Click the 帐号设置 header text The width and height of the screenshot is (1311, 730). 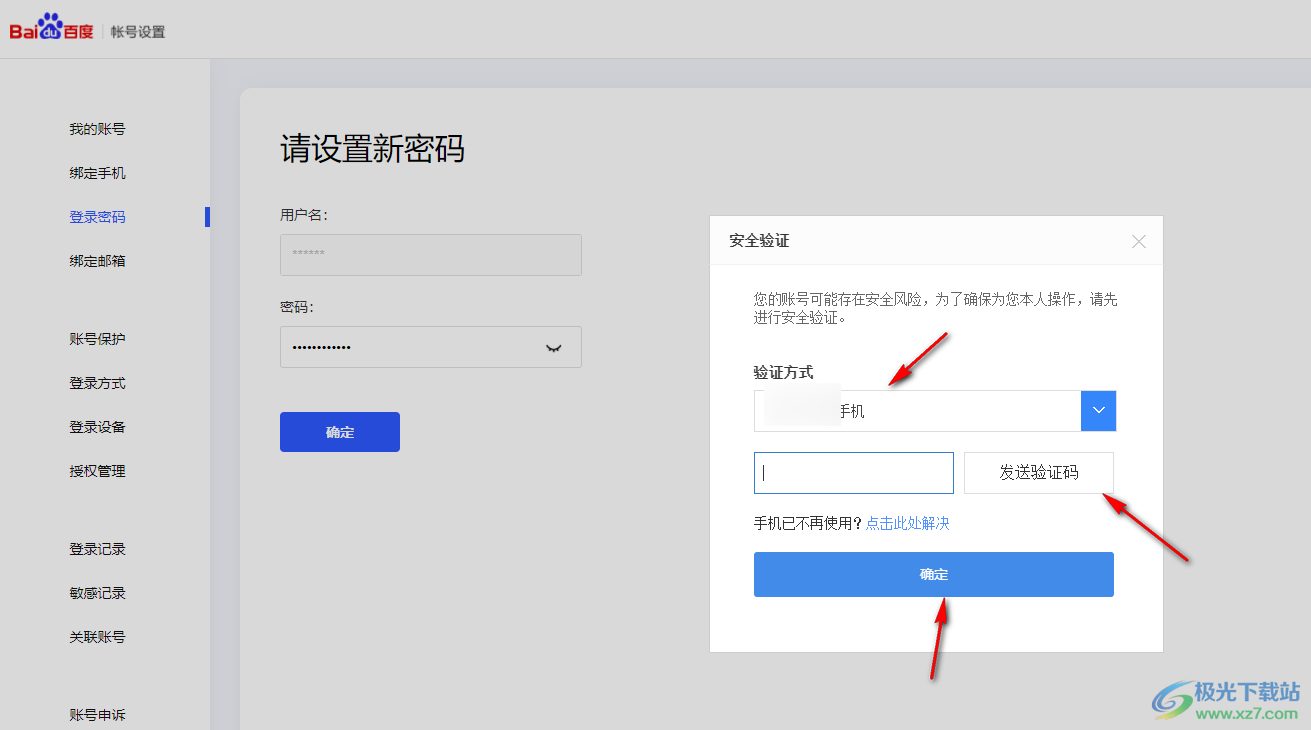point(138,32)
